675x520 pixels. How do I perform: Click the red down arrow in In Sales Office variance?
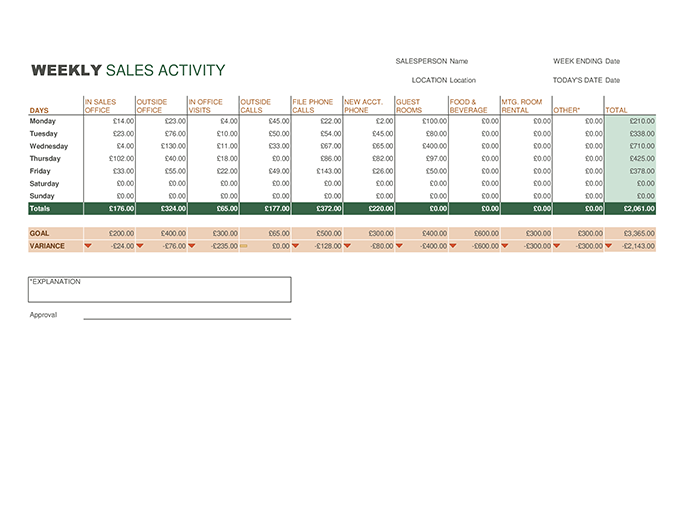click(88, 246)
